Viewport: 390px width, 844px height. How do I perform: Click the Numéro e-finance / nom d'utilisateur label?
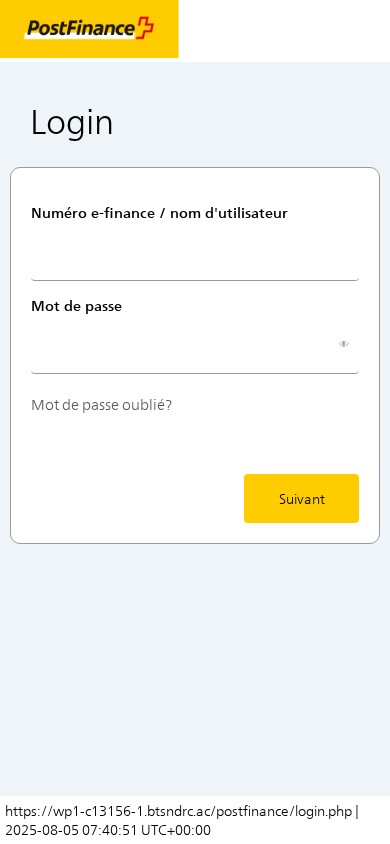[x=159, y=213]
